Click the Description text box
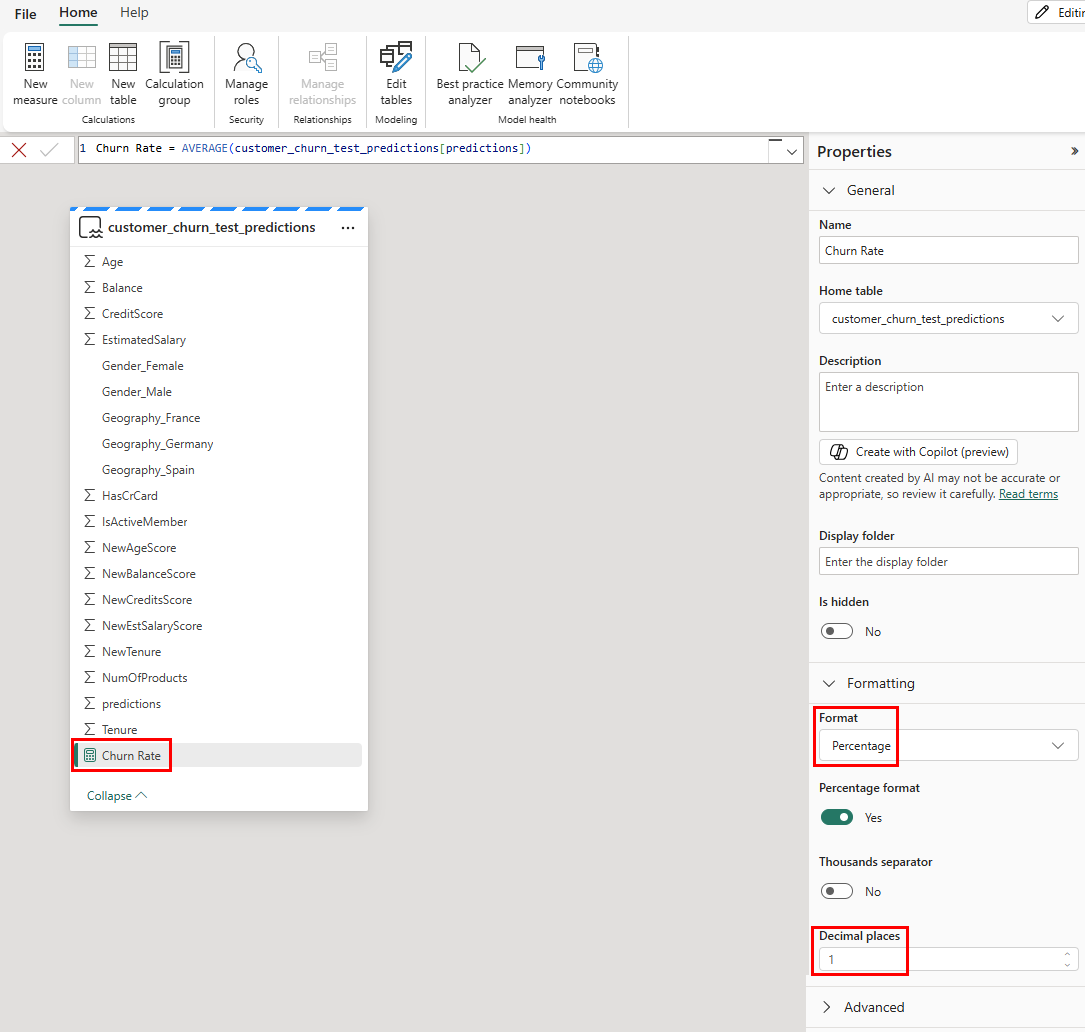Image resolution: width=1085 pixels, height=1032 pixels. (948, 402)
